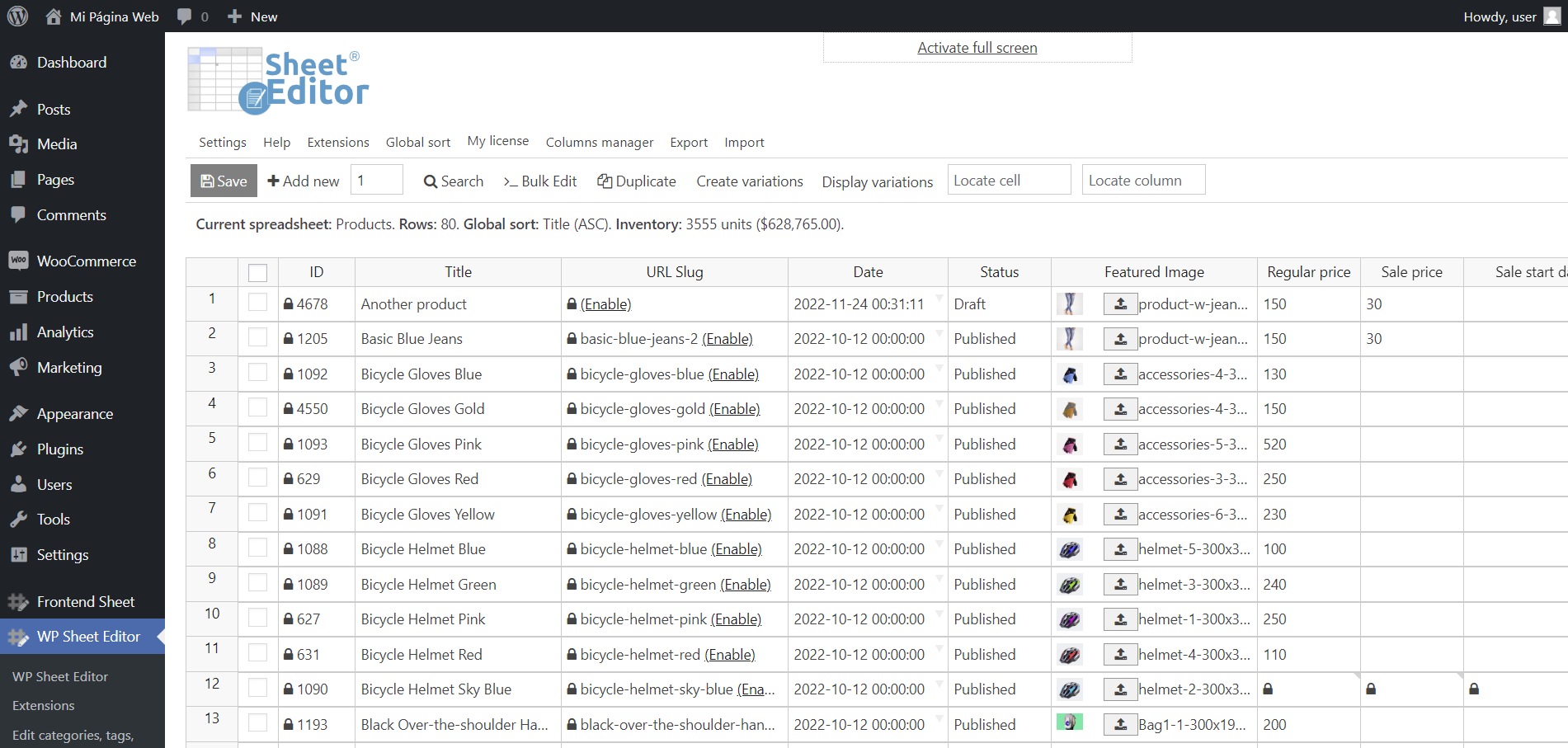Image resolution: width=1568 pixels, height=748 pixels.
Task: Open the Columns manager menu
Action: click(x=599, y=143)
